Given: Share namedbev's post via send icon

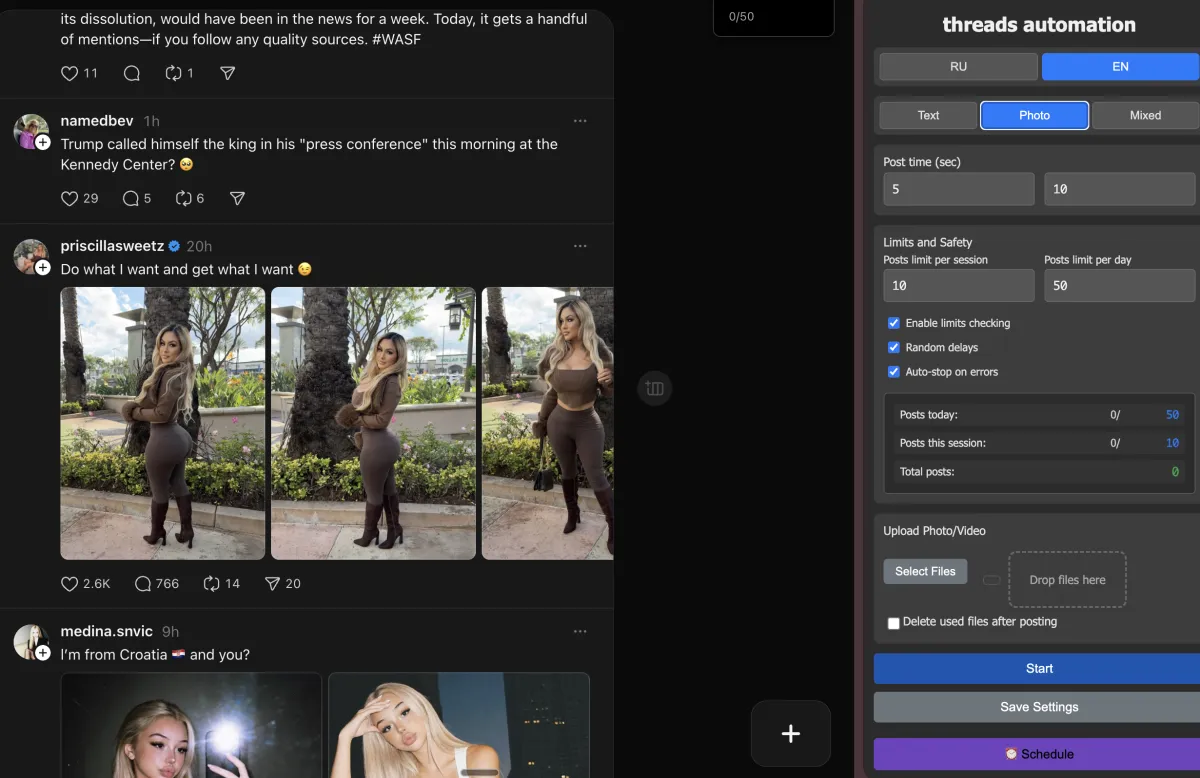Looking at the screenshot, I should 237,198.
